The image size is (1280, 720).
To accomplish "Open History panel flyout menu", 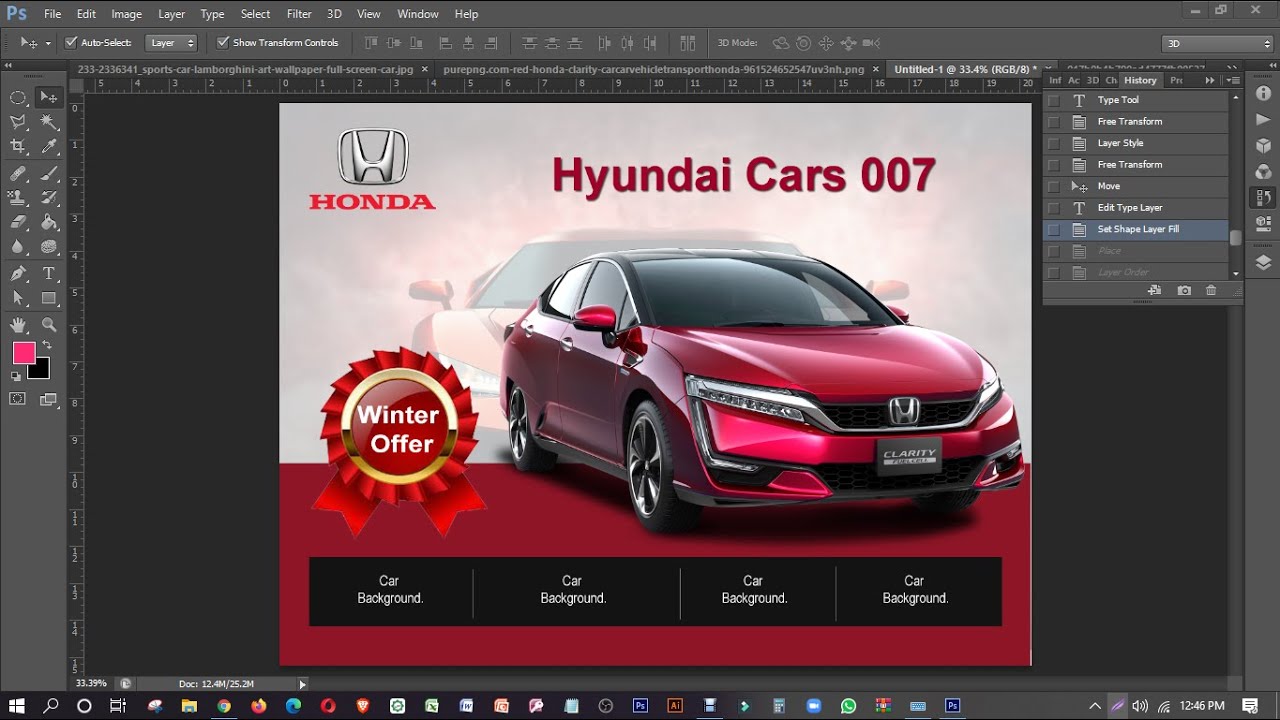I will (1232, 80).
